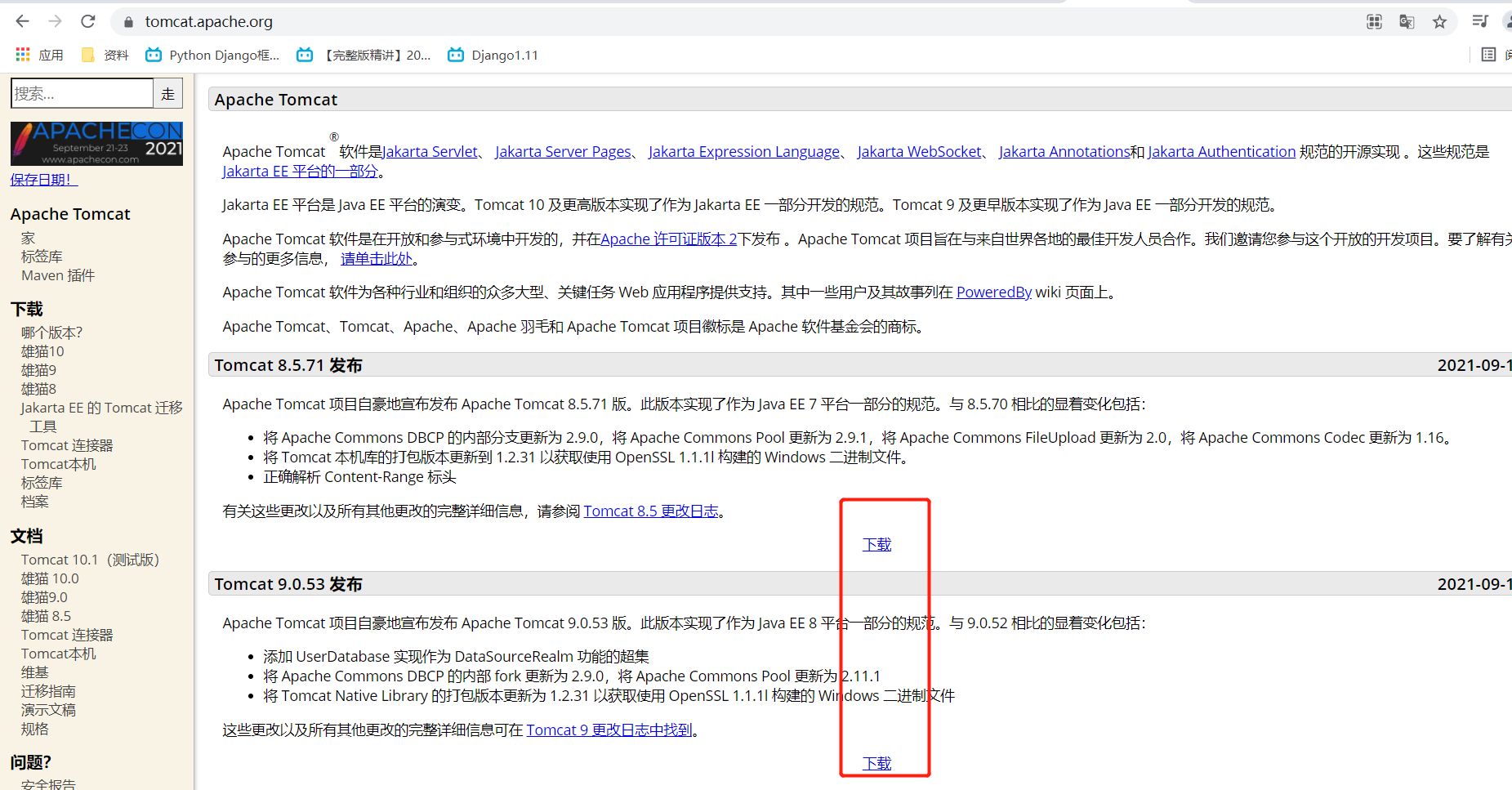
Task: Click the browser back arrow
Action: coord(22,21)
